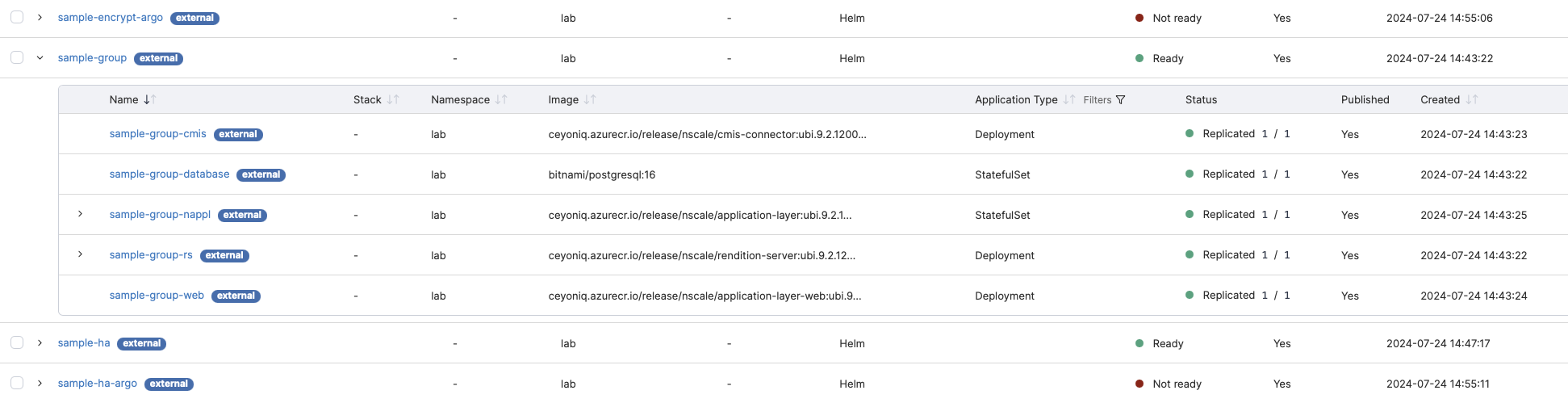Expand the sample-ha-argo row
The image size is (1568, 403).
click(x=40, y=383)
